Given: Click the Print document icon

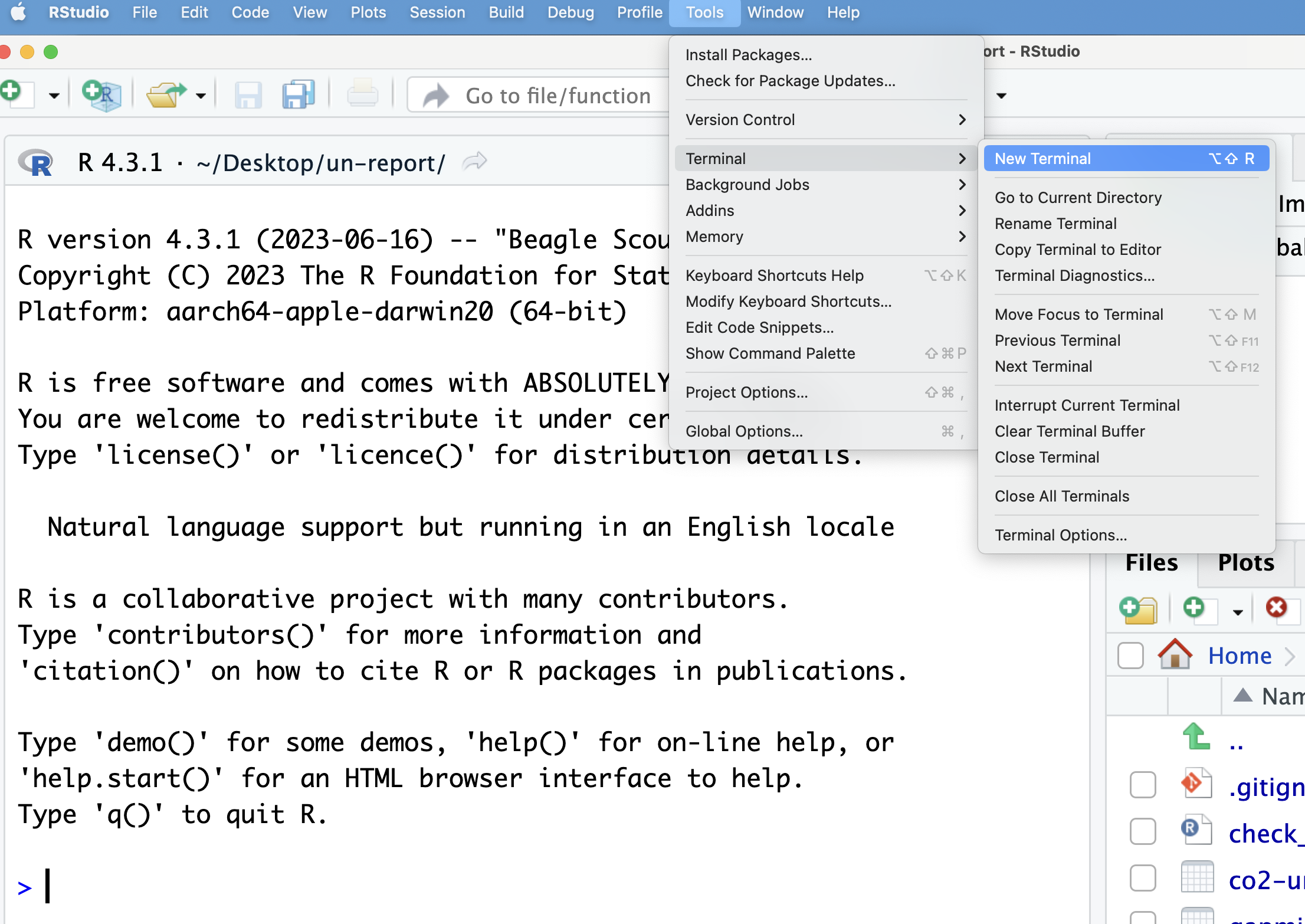Looking at the screenshot, I should 362,94.
